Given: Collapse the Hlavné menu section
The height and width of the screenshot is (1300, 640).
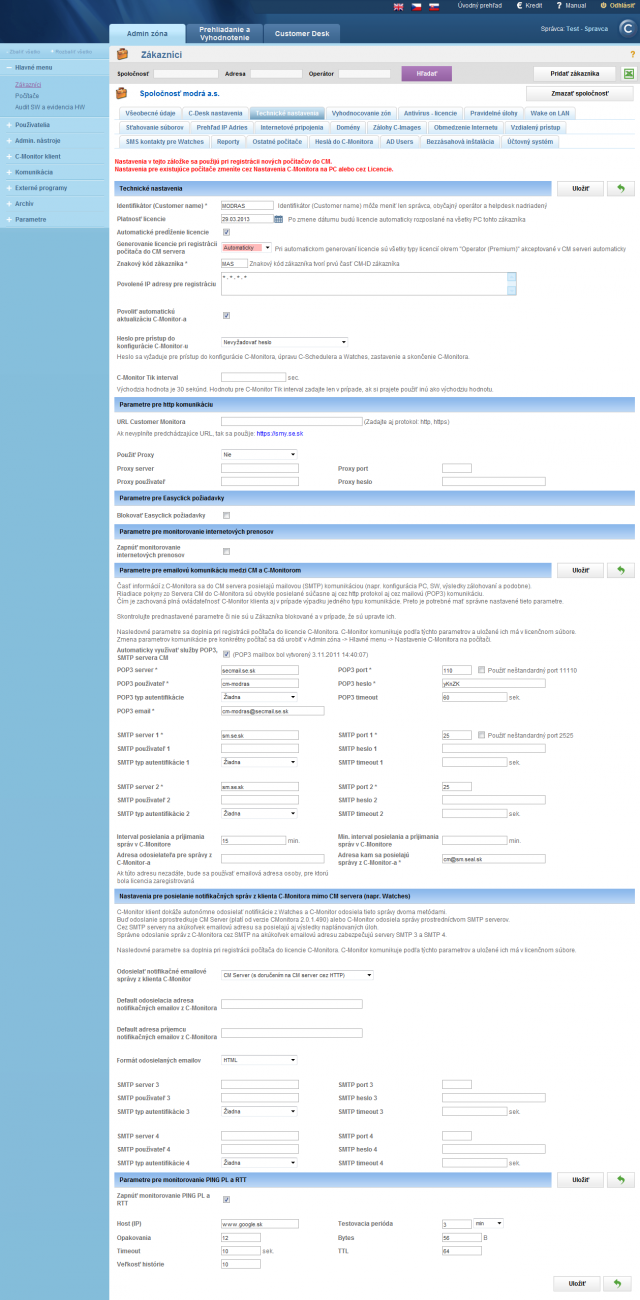Looking at the screenshot, I should (54, 68).
